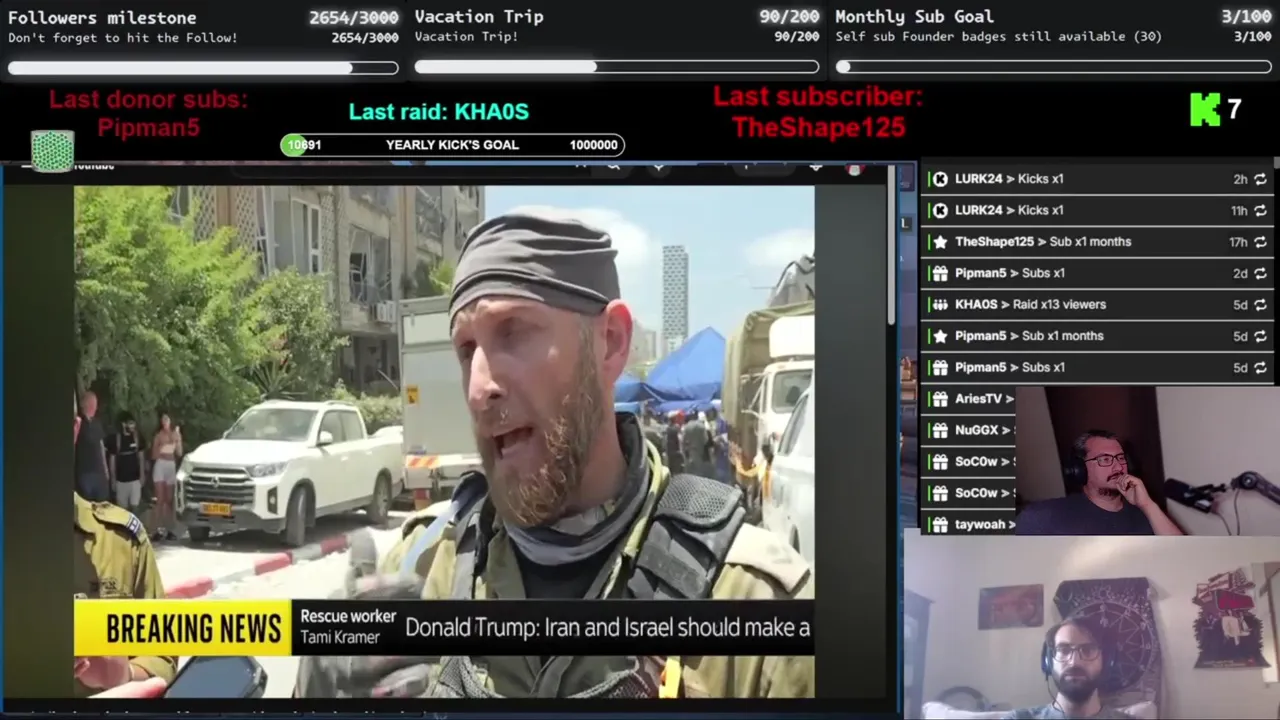This screenshot has height=720, width=1280.
Task: Replay Pipman5's 5d Subs x1 gift event
Action: point(1260,367)
